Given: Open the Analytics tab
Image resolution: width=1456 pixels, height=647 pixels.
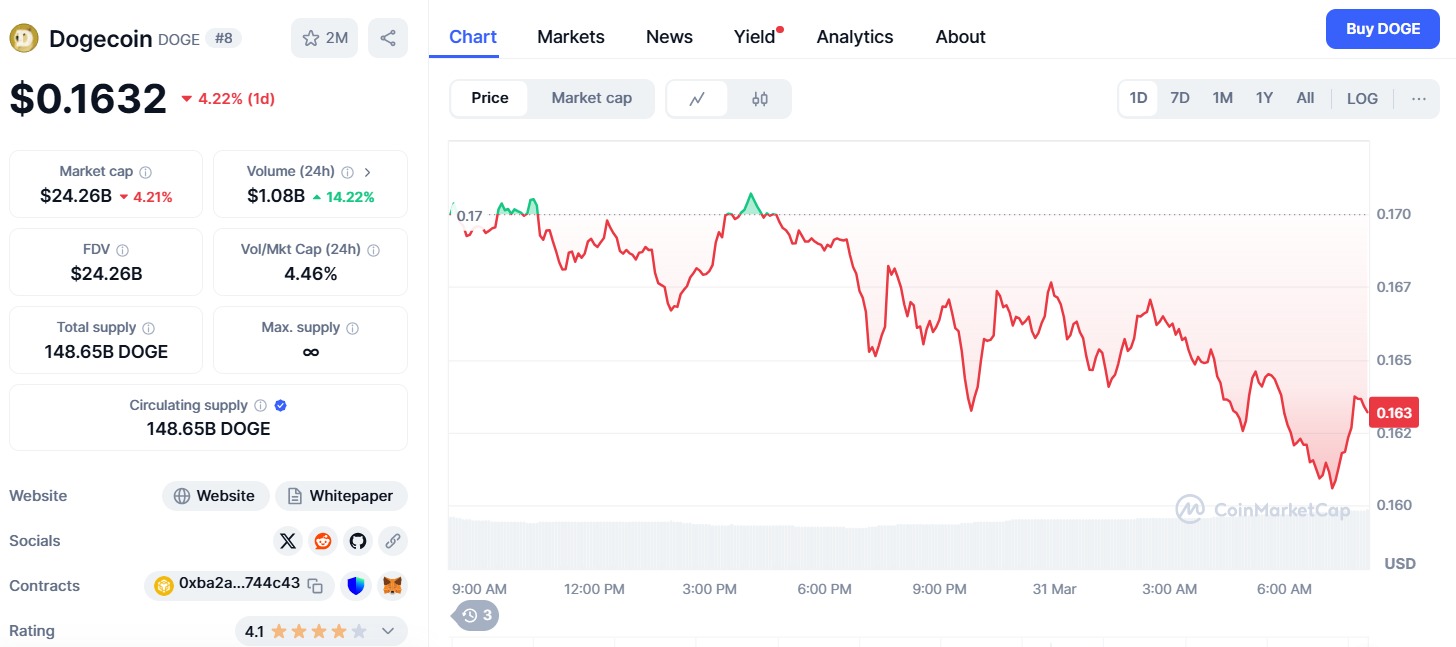Looking at the screenshot, I should point(854,37).
